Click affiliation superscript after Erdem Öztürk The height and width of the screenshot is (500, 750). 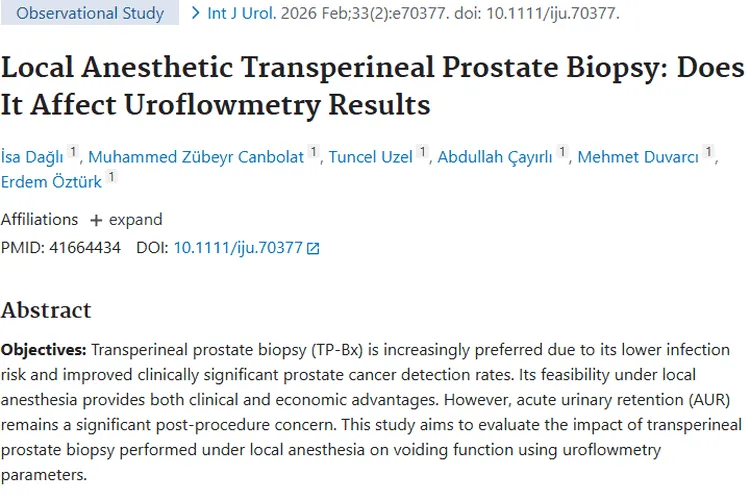[x=111, y=176]
